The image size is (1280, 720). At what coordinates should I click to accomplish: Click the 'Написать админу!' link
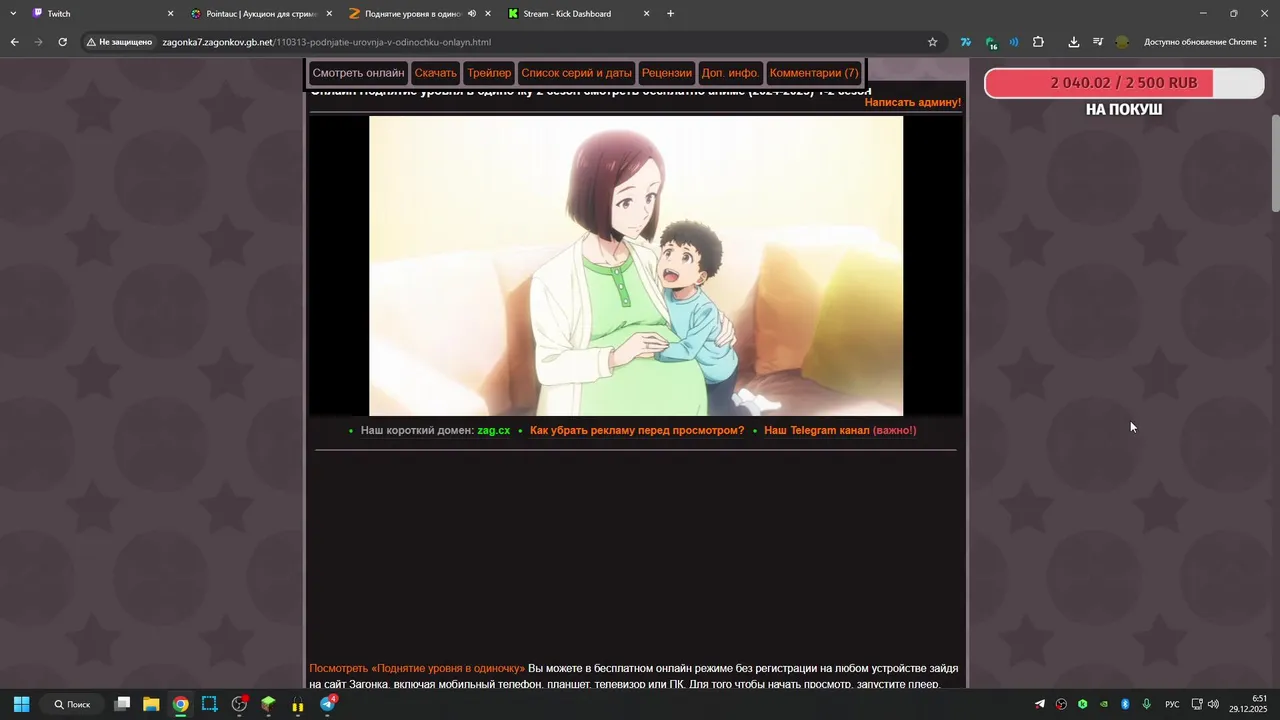pyautogui.click(x=912, y=102)
